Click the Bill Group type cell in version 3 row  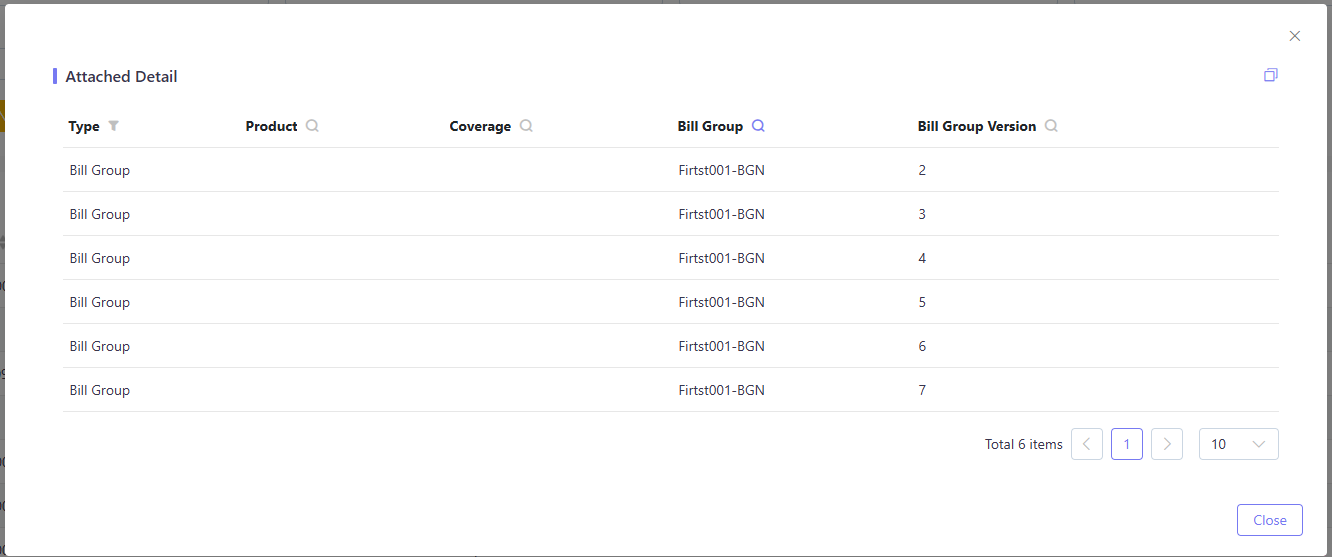click(100, 214)
